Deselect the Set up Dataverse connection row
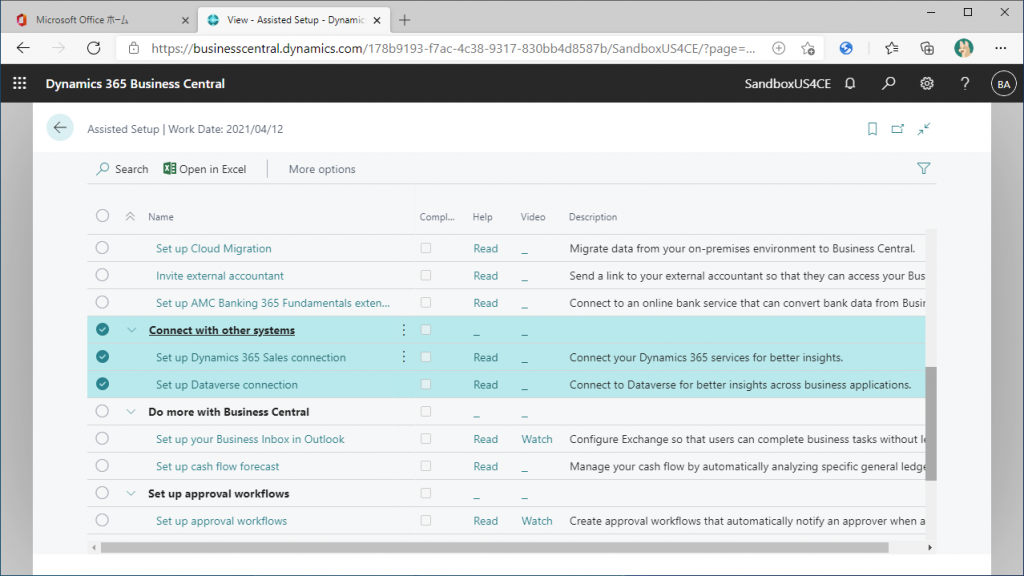Image resolution: width=1024 pixels, height=576 pixels. pyautogui.click(x=103, y=384)
